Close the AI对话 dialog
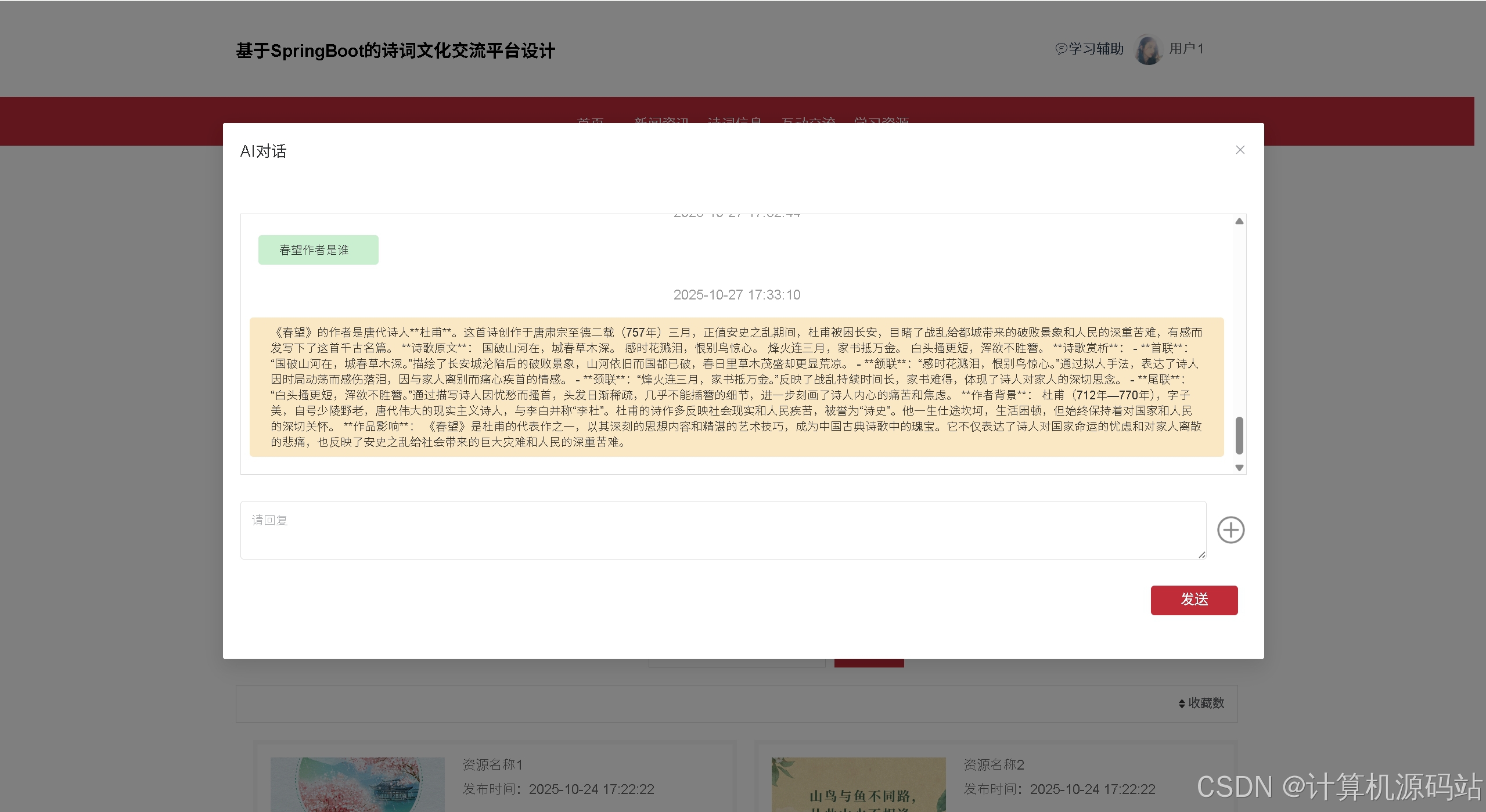Image resolution: width=1486 pixels, height=812 pixels. [1240, 150]
